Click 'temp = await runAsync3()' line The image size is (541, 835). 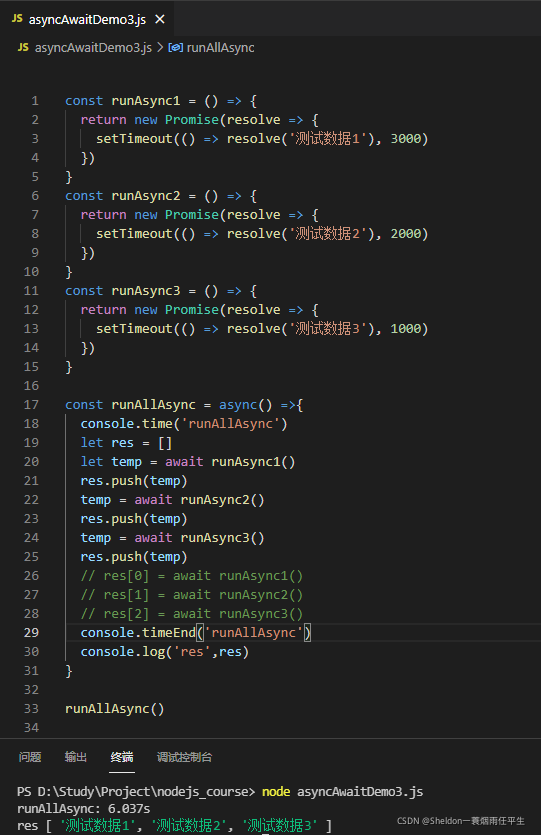[x=173, y=538]
